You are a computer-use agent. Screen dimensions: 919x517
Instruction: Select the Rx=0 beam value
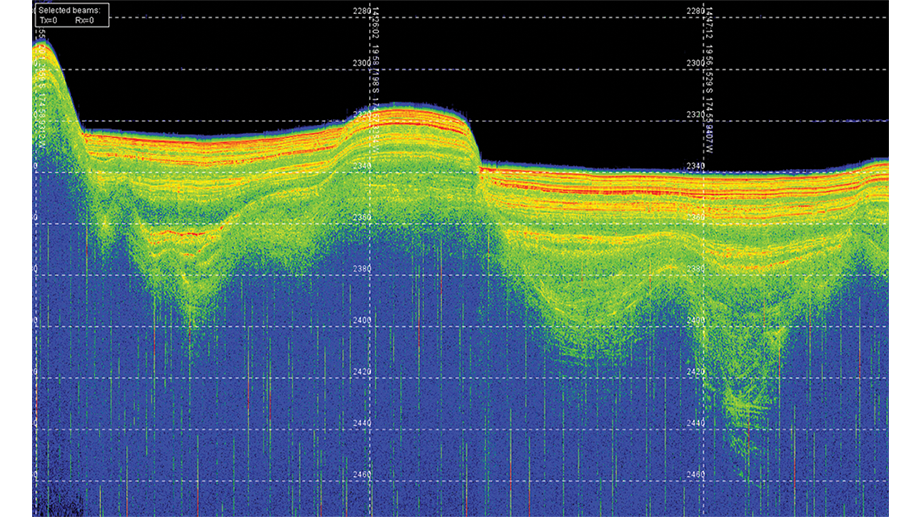coord(84,19)
